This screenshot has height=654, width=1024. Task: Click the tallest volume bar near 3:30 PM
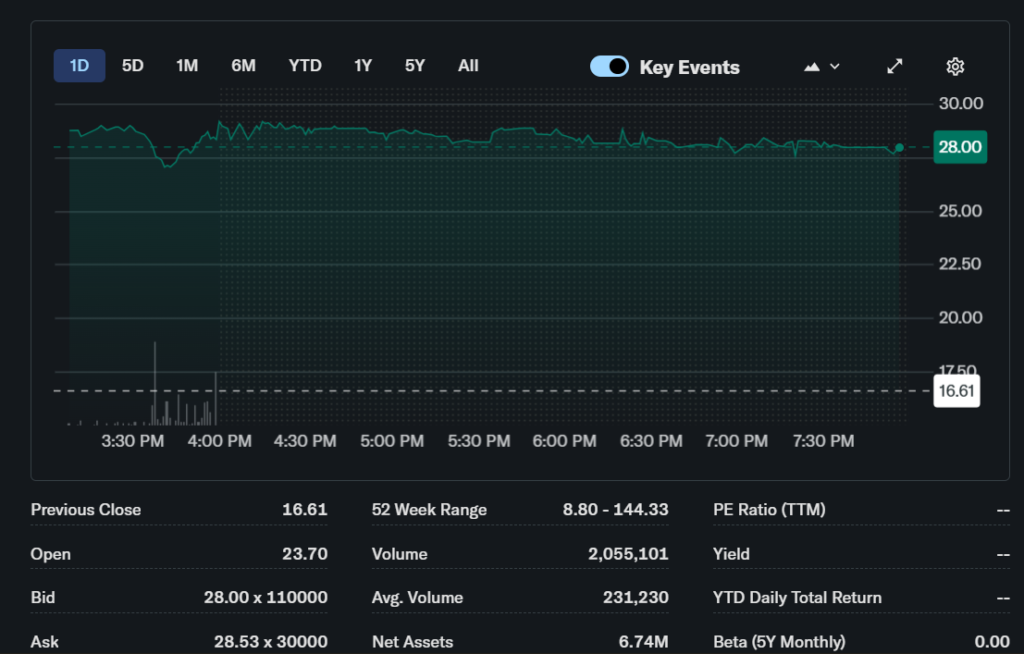pos(155,383)
